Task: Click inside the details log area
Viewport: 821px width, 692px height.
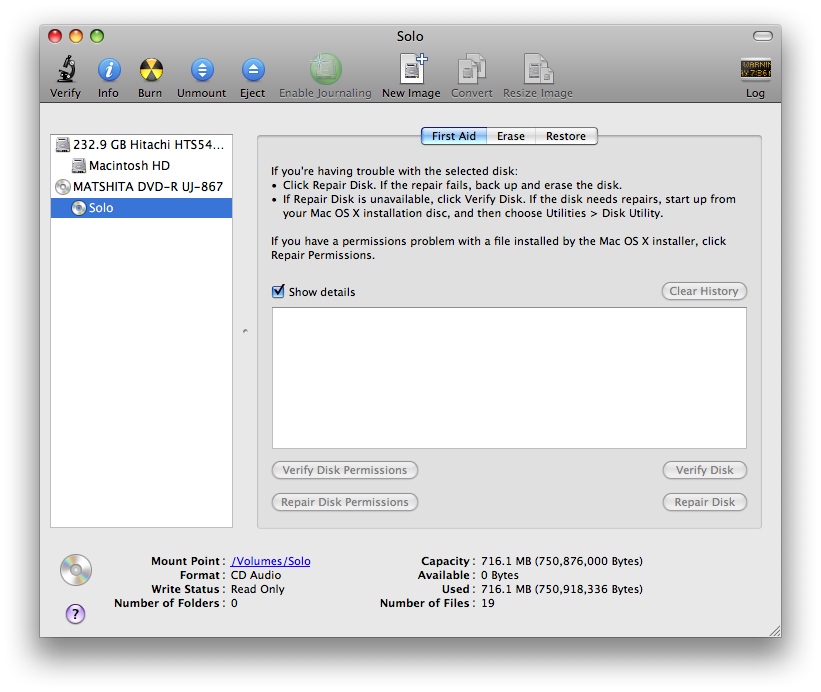Action: pyautogui.click(x=509, y=377)
